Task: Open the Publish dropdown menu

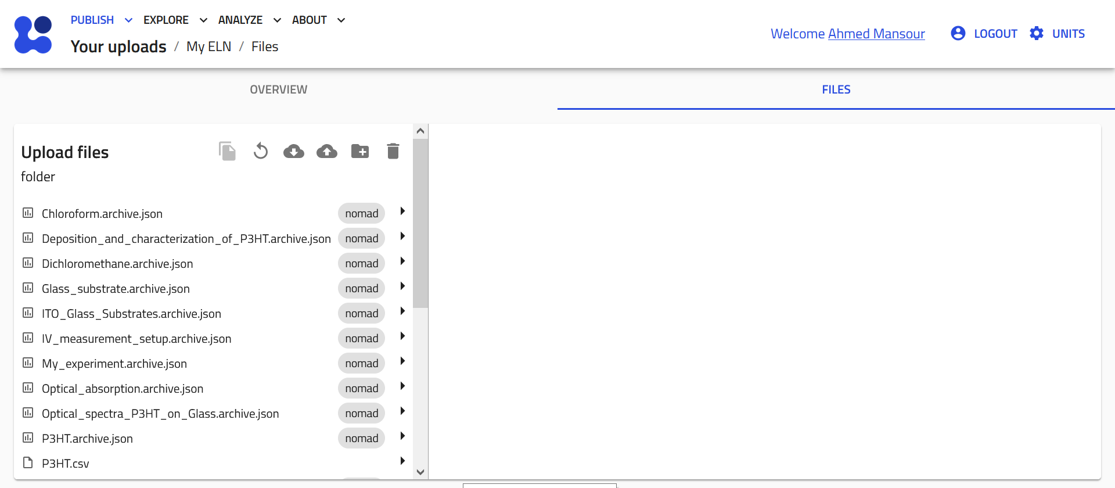Action: (x=101, y=20)
